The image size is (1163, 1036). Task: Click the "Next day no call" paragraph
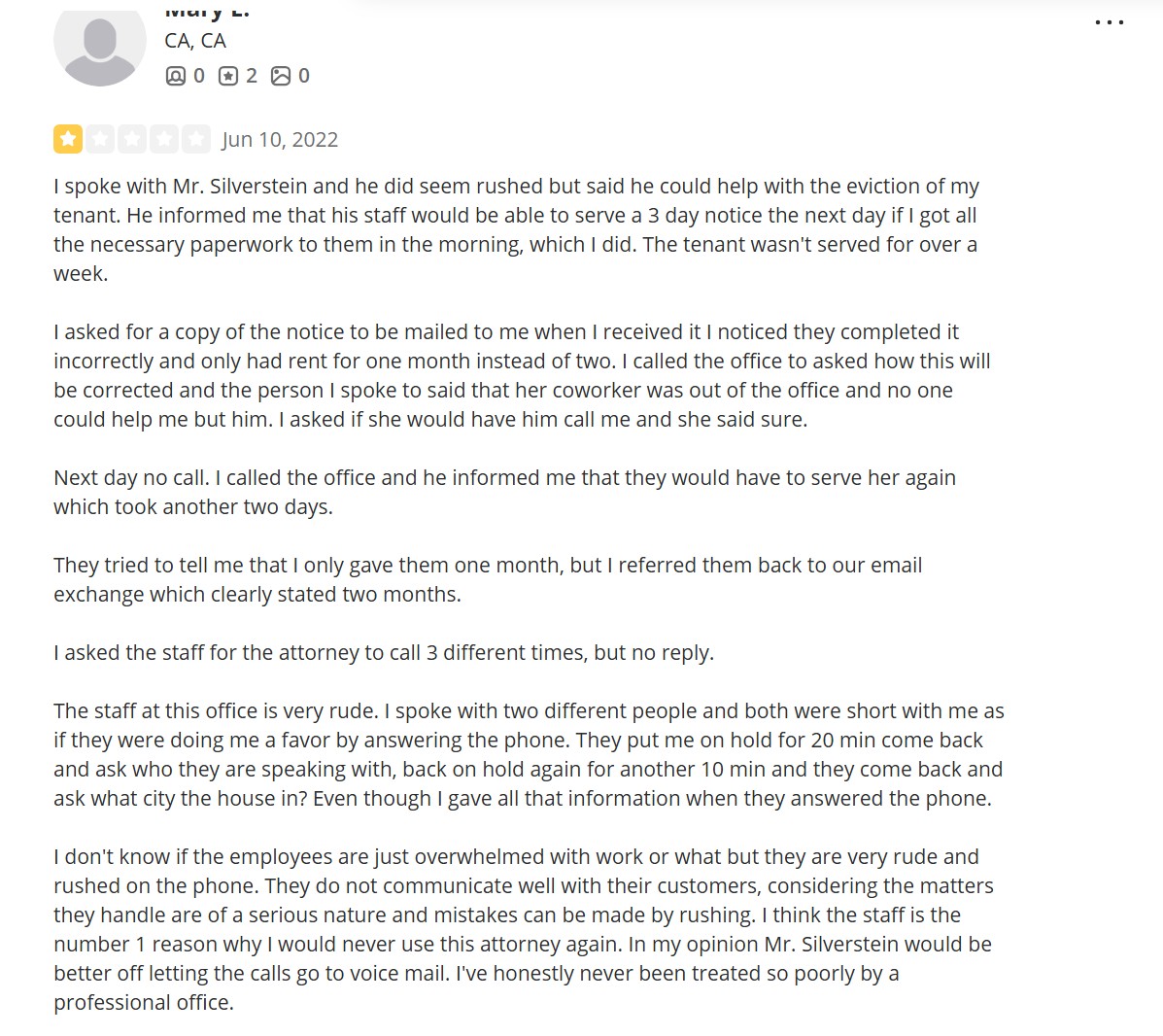pyautogui.click(x=504, y=492)
